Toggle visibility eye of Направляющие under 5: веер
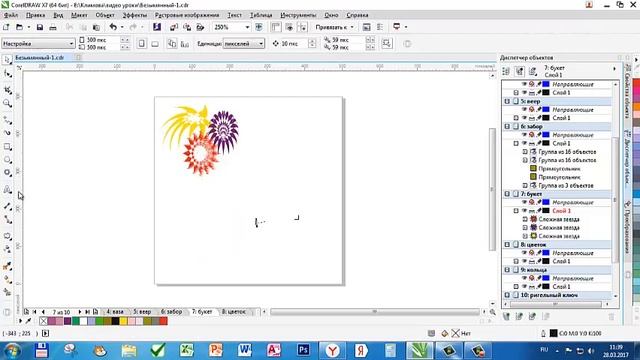This screenshot has height=360, width=640. (524, 109)
